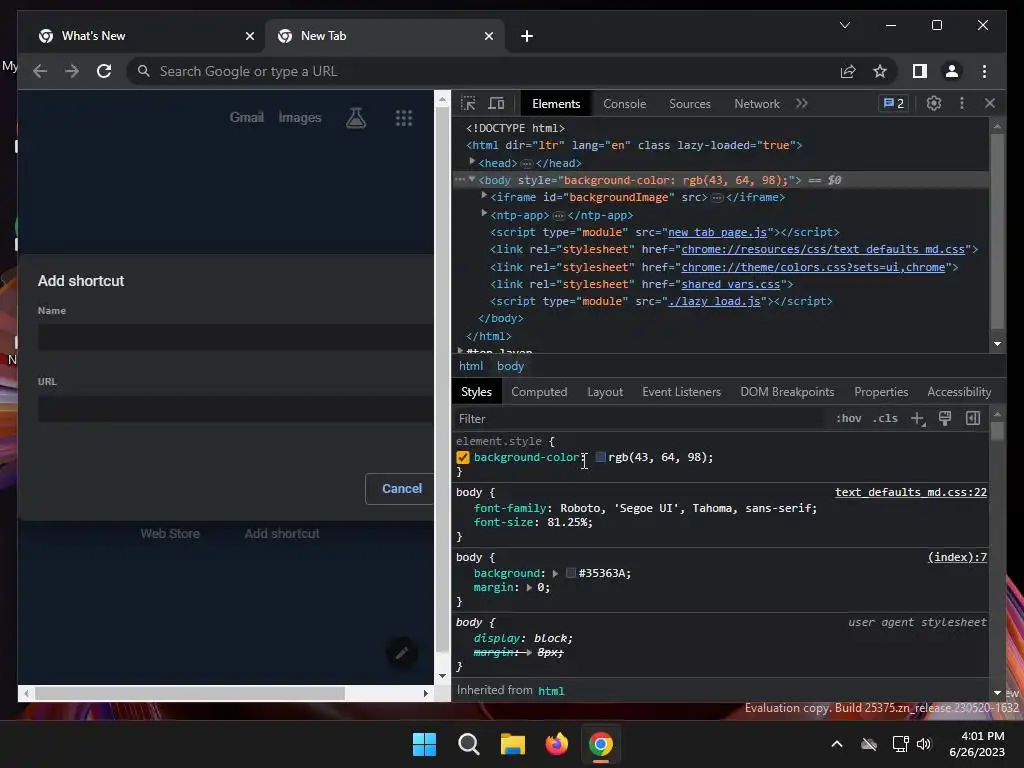
Task: Open the rgb(43, 64, 98) color swatch
Action: (601, 457)
